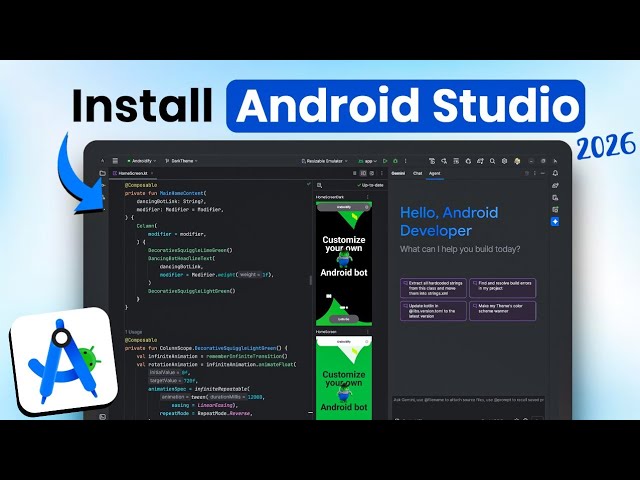
Task: Open the Androidify project dropdown
Action: point(142,161)
